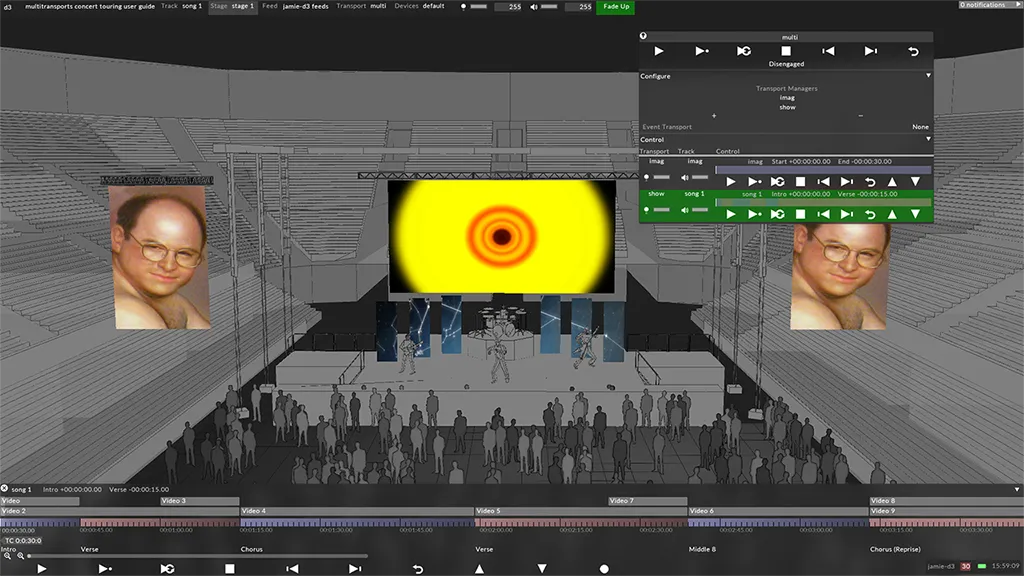Click play-to-end-of-section icon in bottom bar
The height and width of the screenshot is (576, 1024).
click(104, 568)
